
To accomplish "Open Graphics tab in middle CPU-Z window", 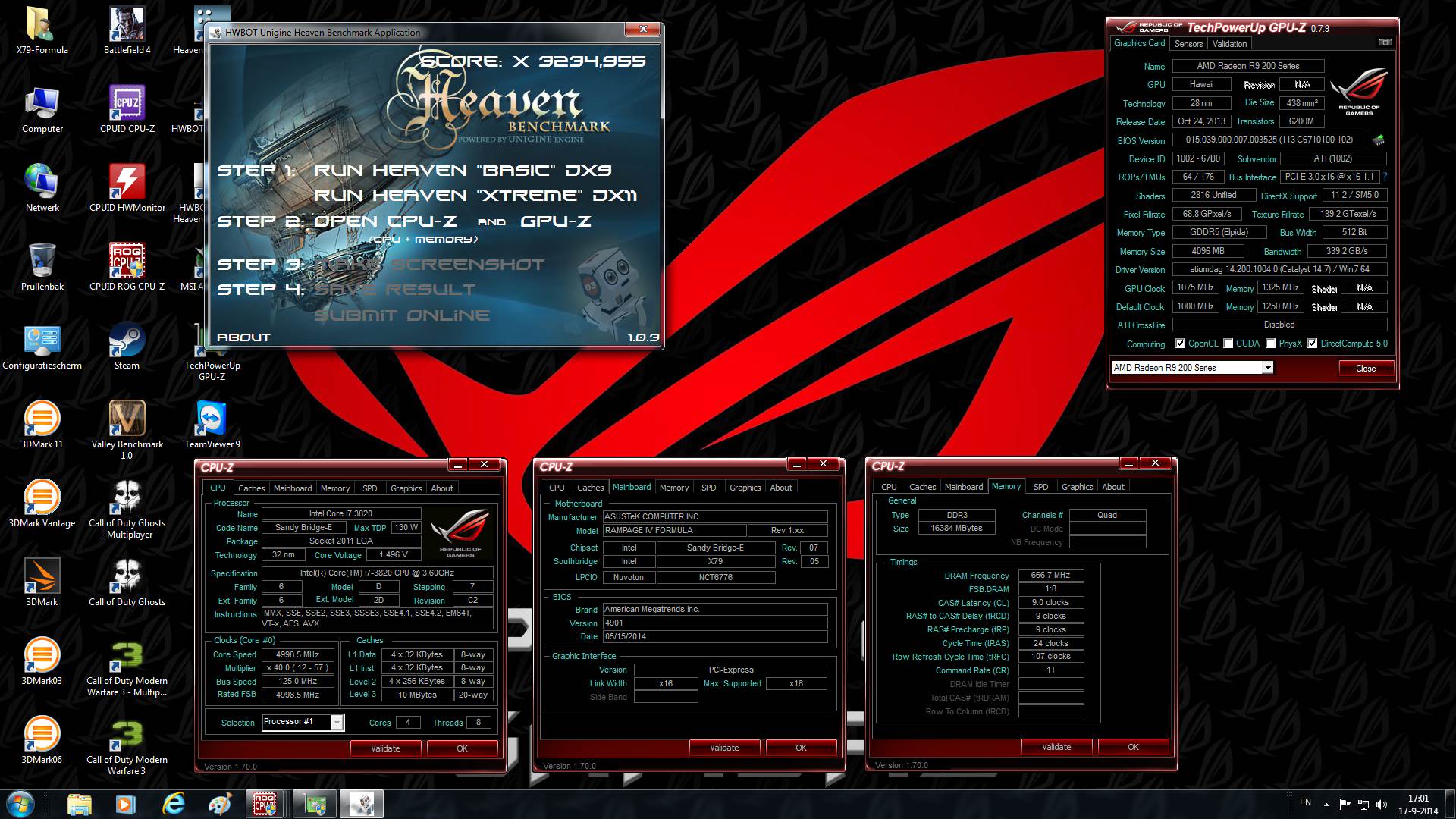I will click(745, 488).
